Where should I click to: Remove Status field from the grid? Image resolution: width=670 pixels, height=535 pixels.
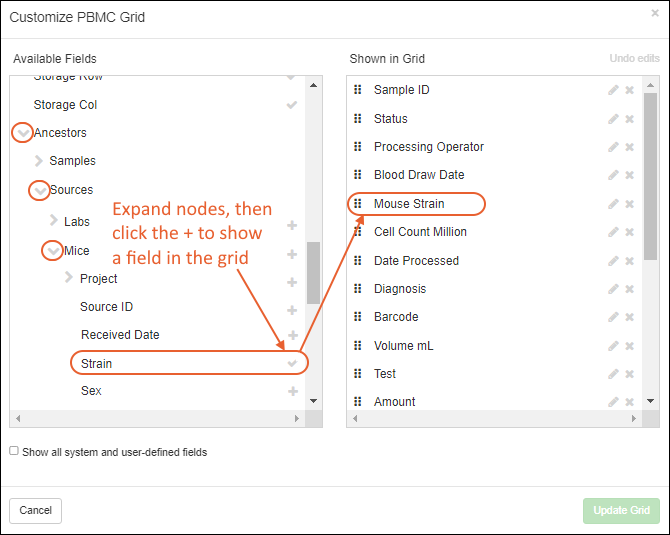point(630,119)
